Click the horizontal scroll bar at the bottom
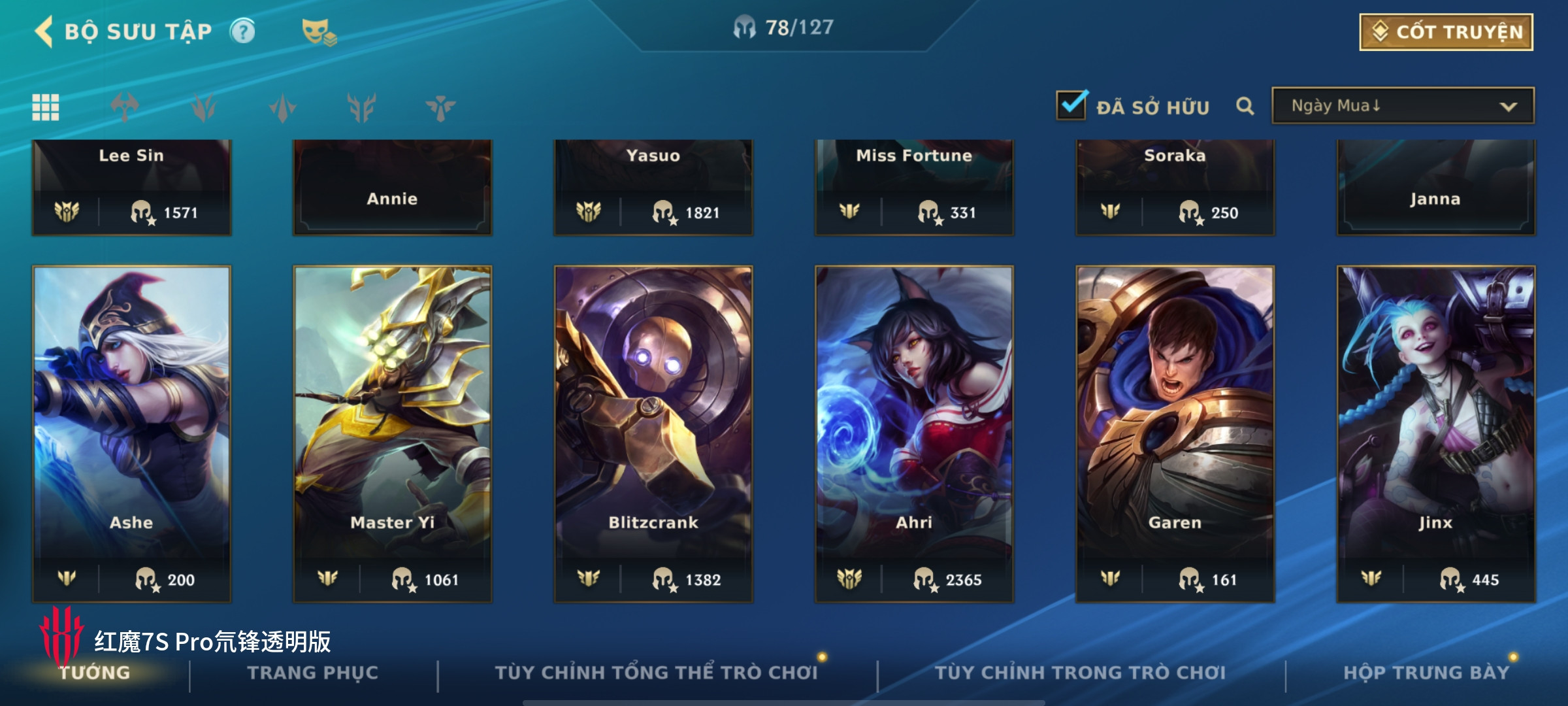Viewport: 1568px width, 706px height. tap(784, 703)
